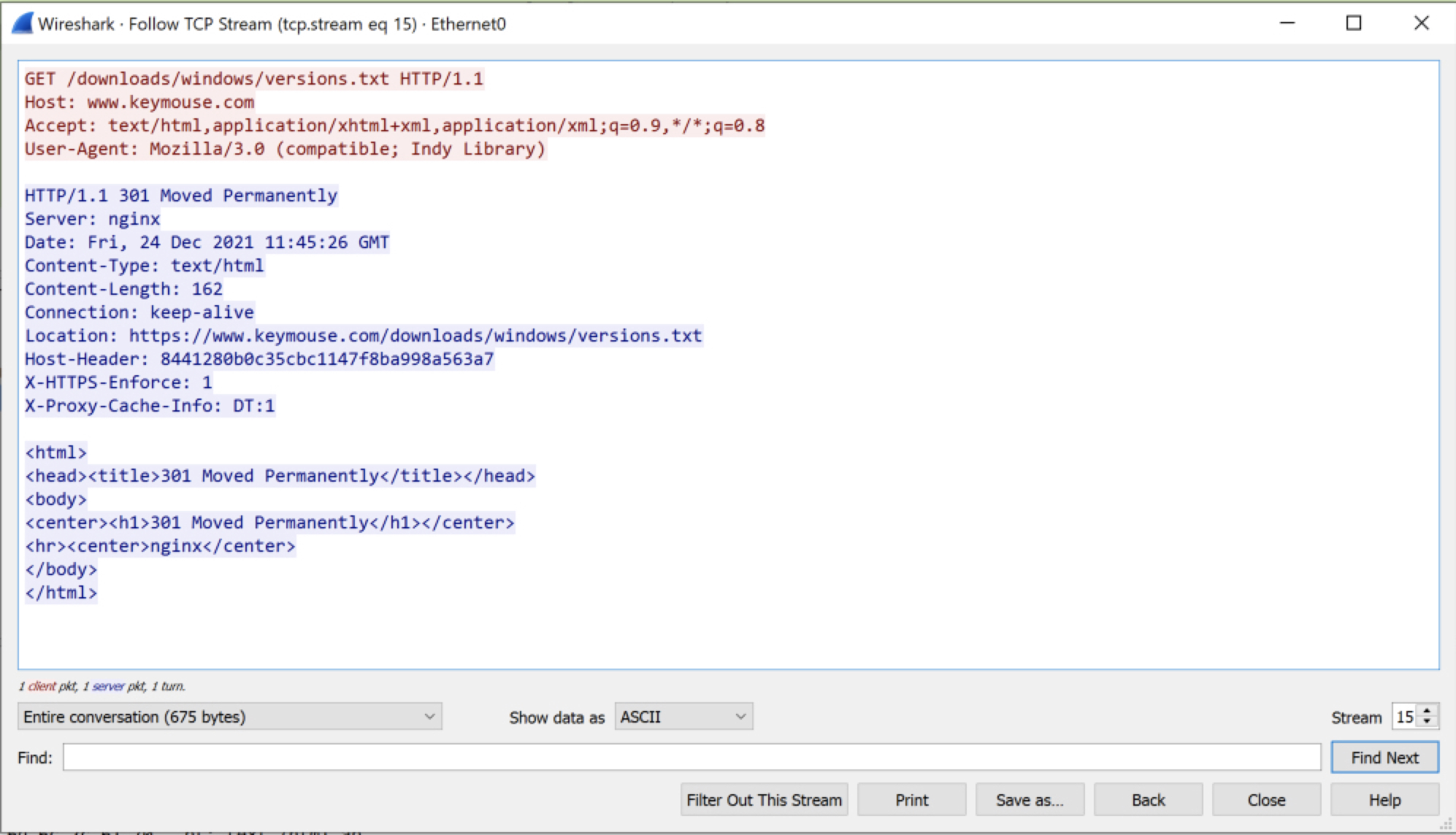Screen dimensions: 1456x835
Task: Click the Wireshark shark fin title icon
Action: coord(23,23)
